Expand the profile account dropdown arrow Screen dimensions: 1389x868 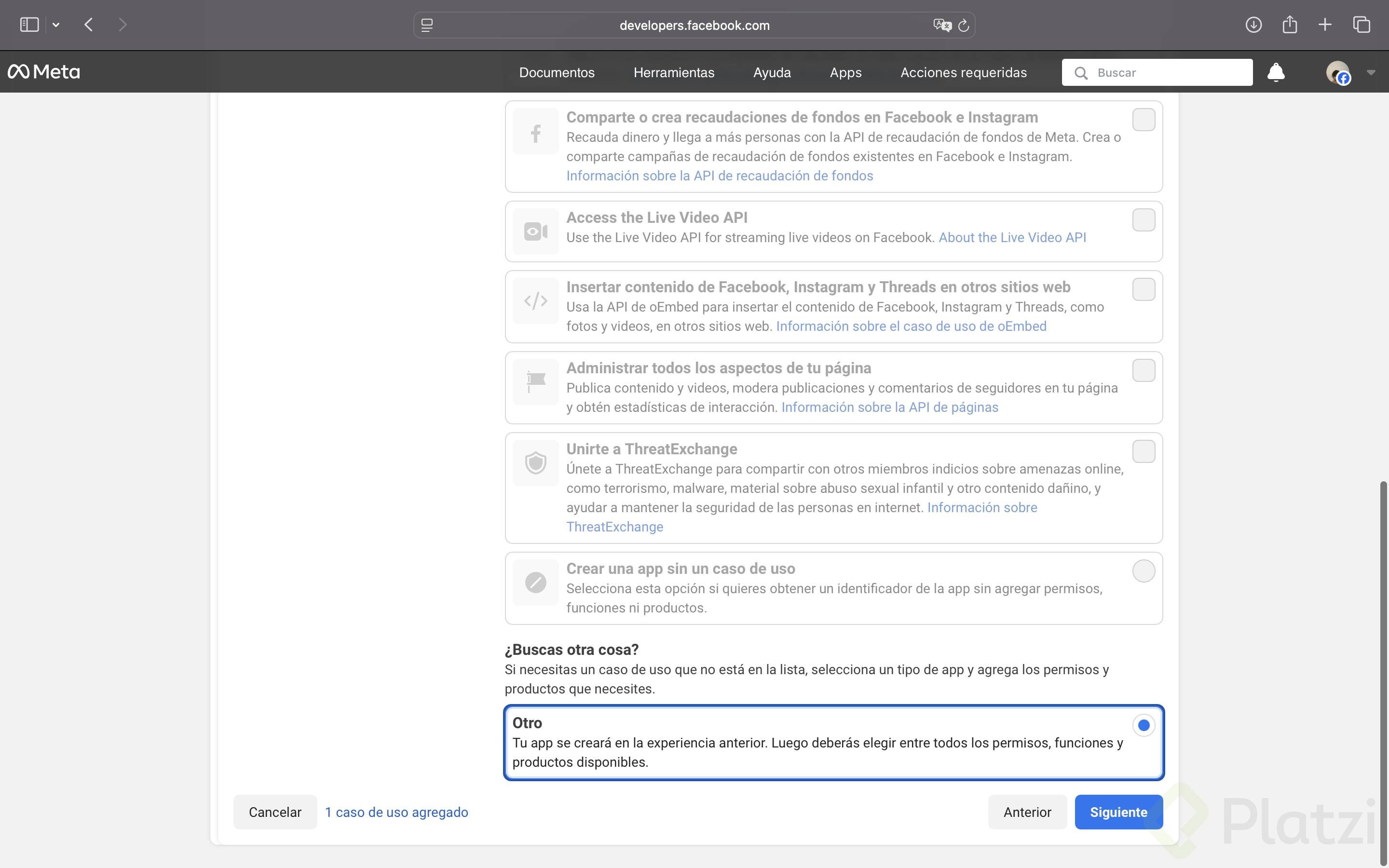[x=1371, y=72]
